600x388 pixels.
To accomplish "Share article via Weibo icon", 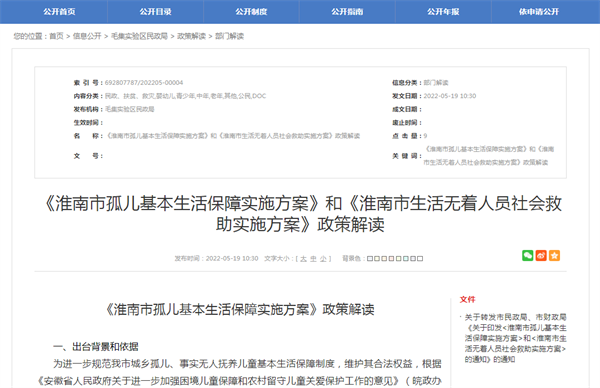I will point(541,256).
